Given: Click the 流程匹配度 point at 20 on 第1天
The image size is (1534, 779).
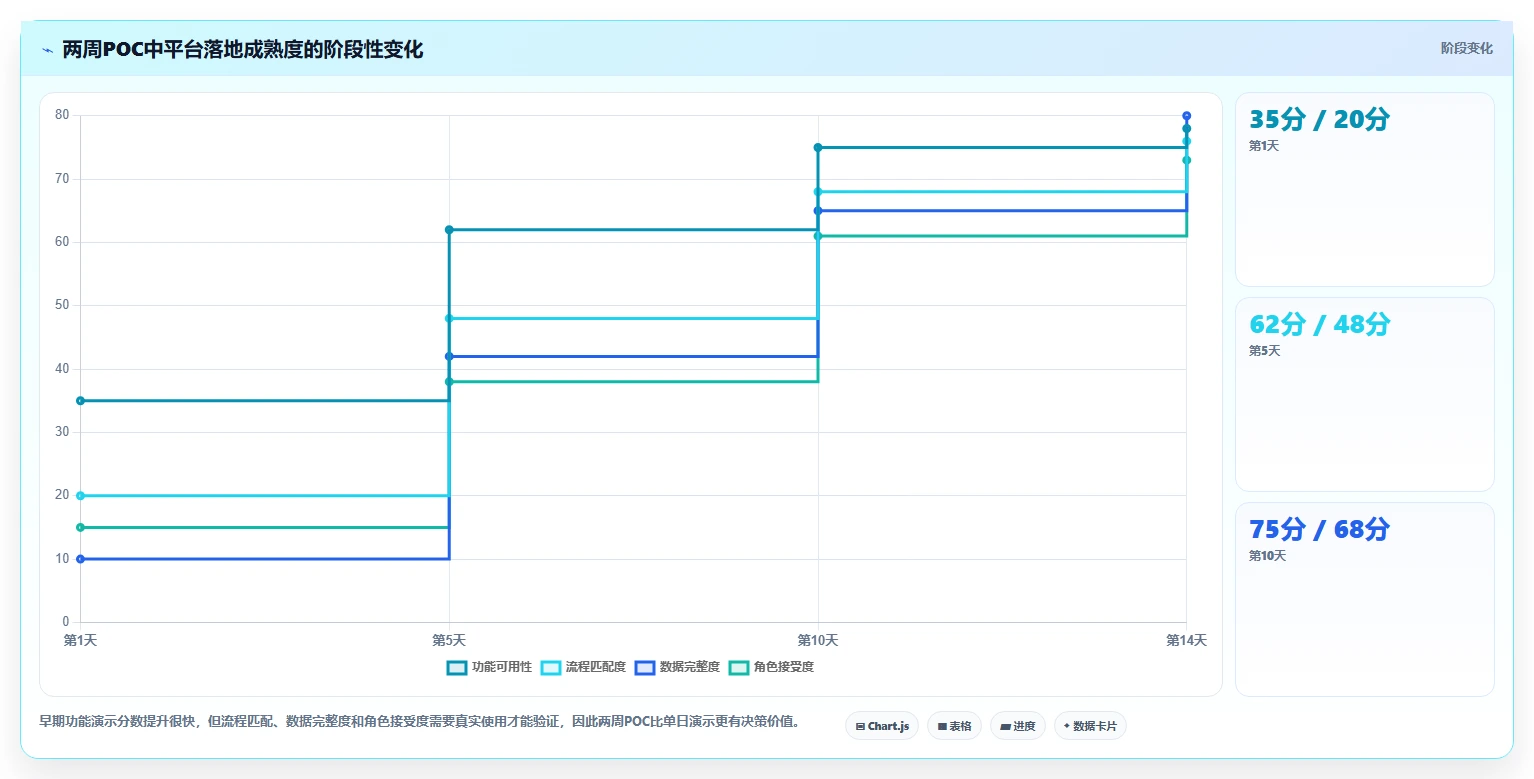Looking at the screenshot, I should coord(80,496).
